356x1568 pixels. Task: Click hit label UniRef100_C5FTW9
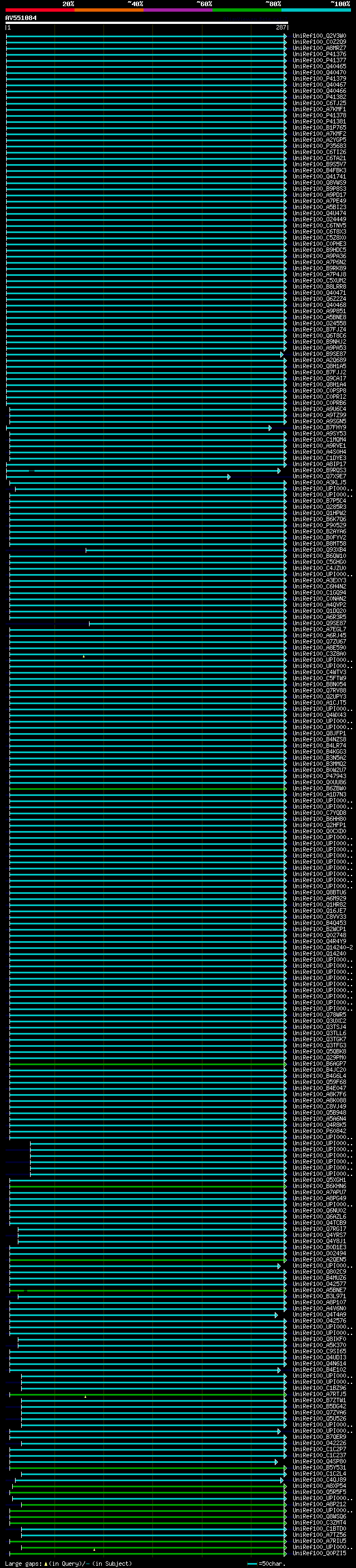click(x=319, y=678)
